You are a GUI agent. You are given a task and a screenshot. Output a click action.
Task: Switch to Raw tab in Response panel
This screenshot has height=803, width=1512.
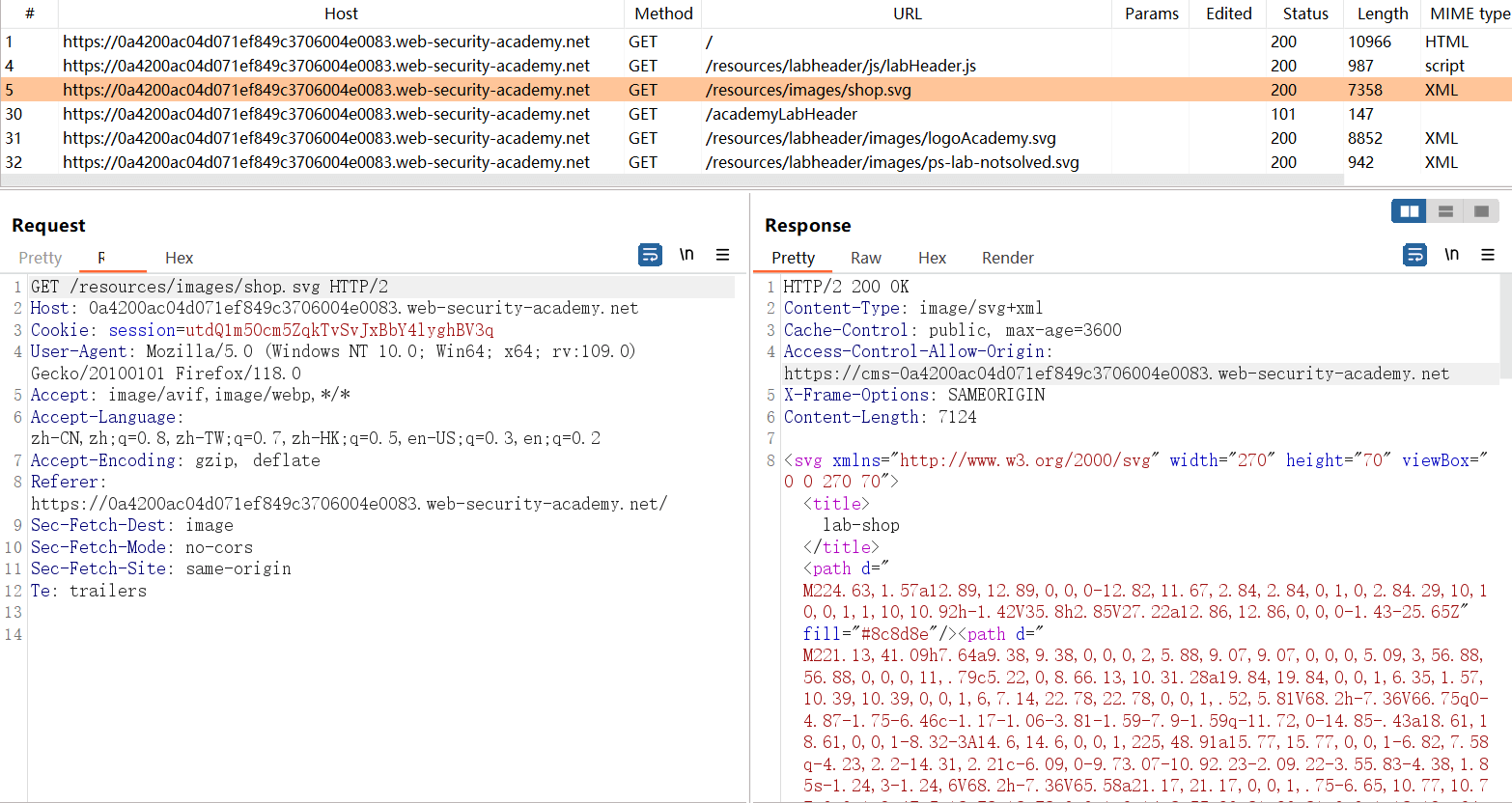pos(865,258)
